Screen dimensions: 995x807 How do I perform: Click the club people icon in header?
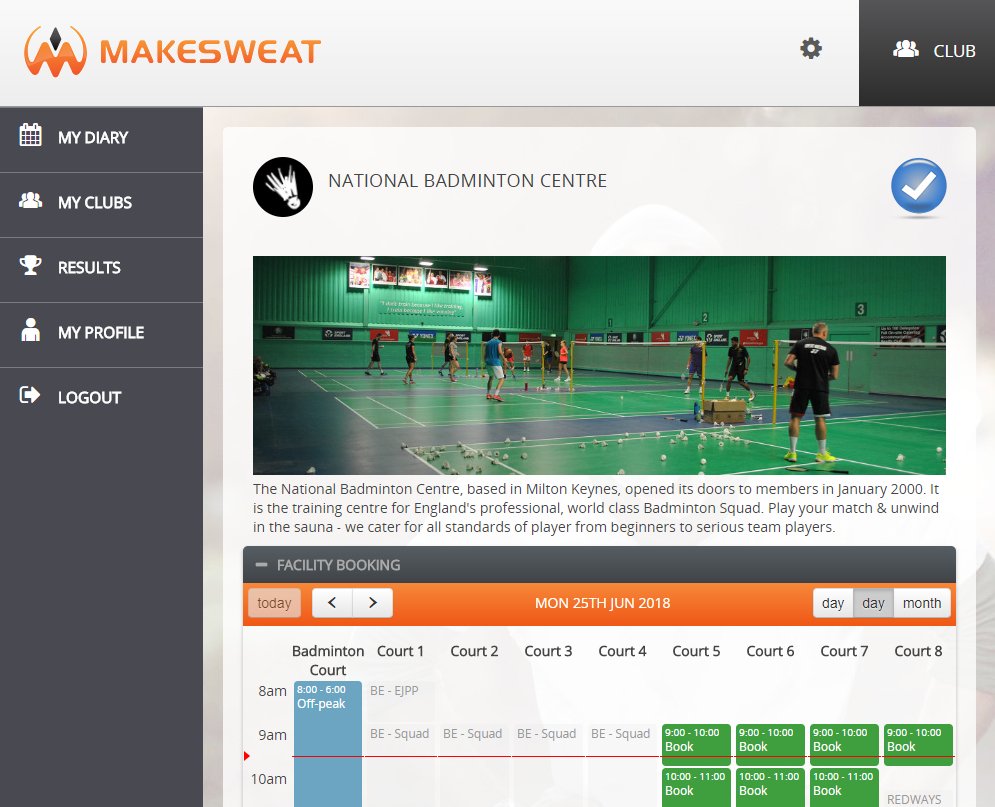(x=906, y=49)
